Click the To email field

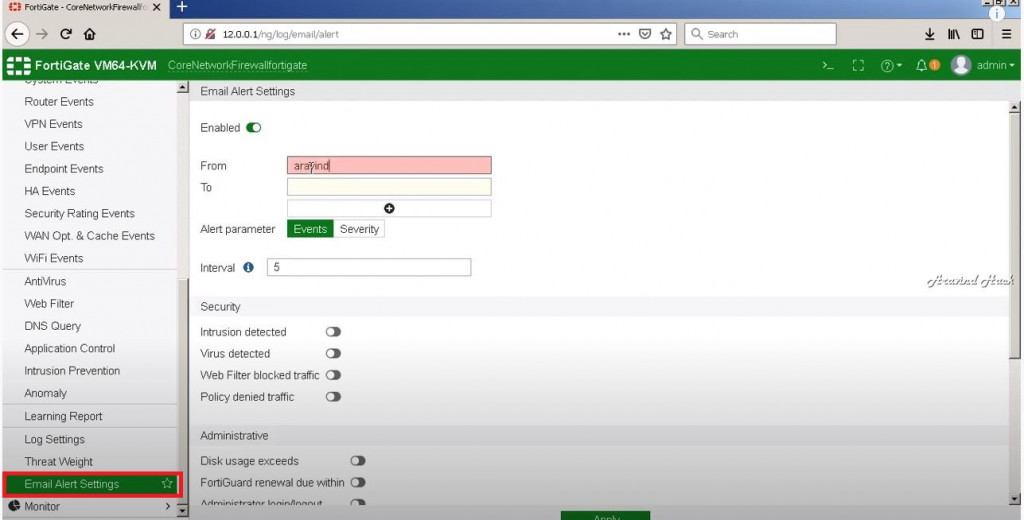[x=389, y=187]
